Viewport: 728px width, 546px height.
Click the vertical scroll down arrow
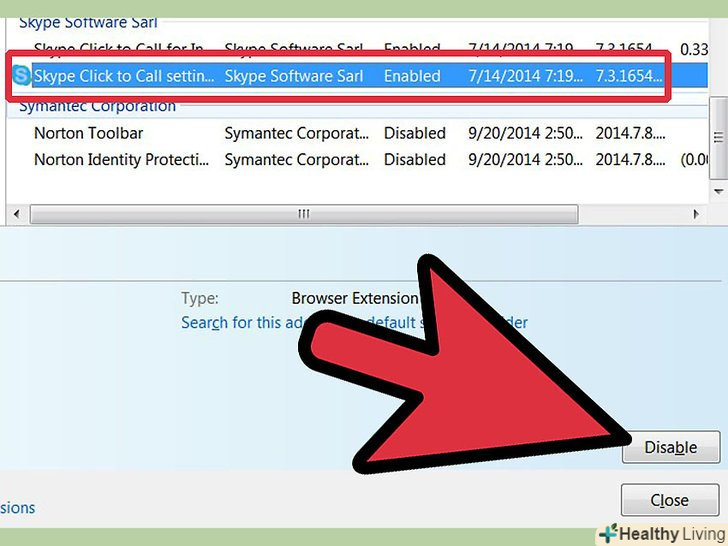(x=719, y=192)
